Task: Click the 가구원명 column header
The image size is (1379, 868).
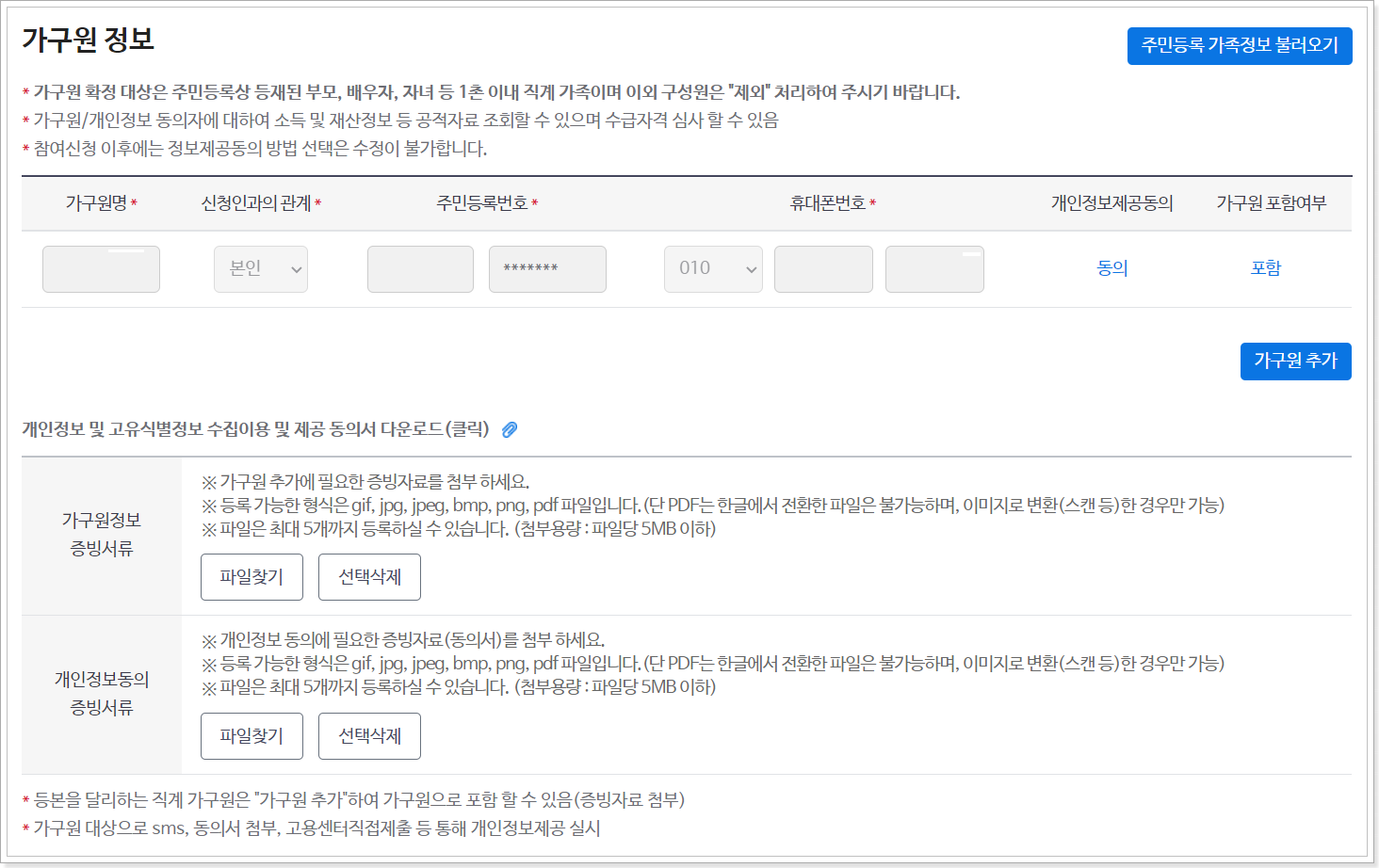Action: tap(96, 203)
